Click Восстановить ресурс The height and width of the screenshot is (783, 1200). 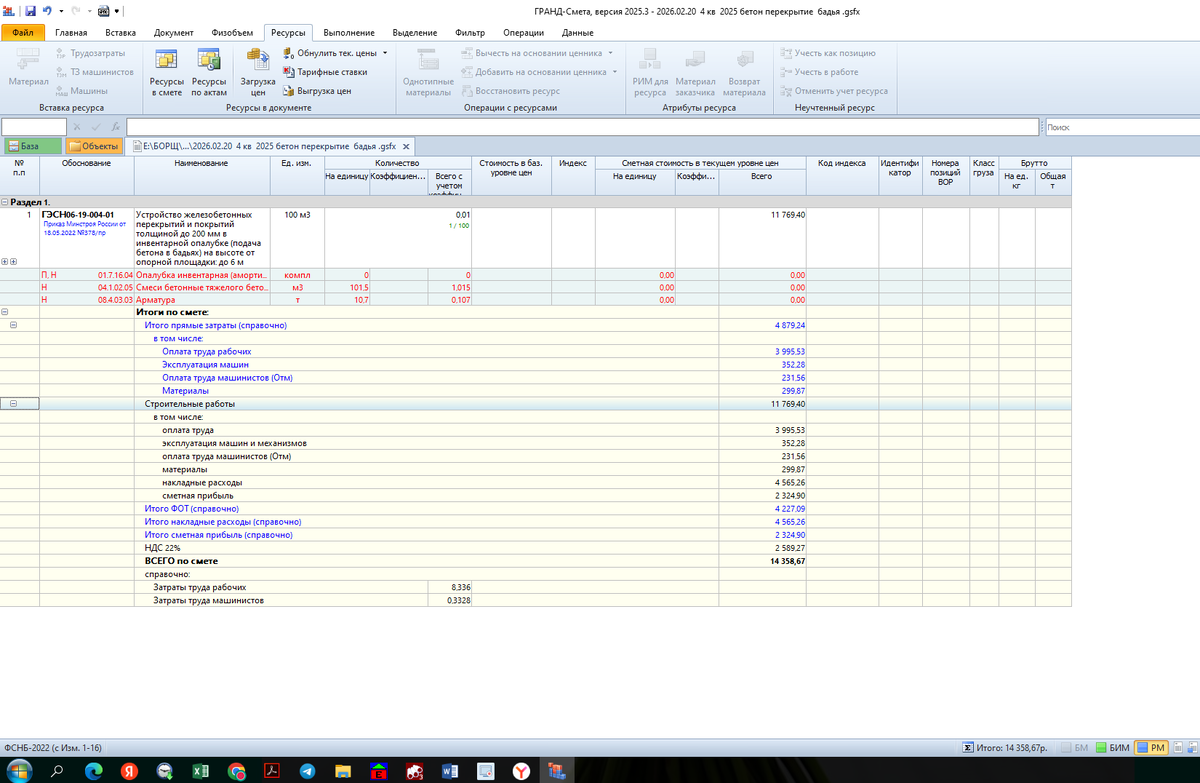click(510, 91)
